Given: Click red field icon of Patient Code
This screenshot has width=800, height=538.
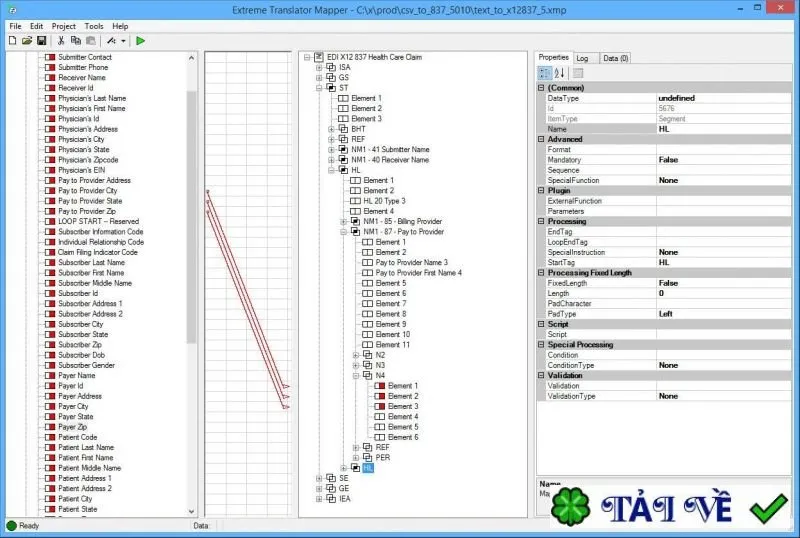Looking at the screenshot, I should (50, 437).
